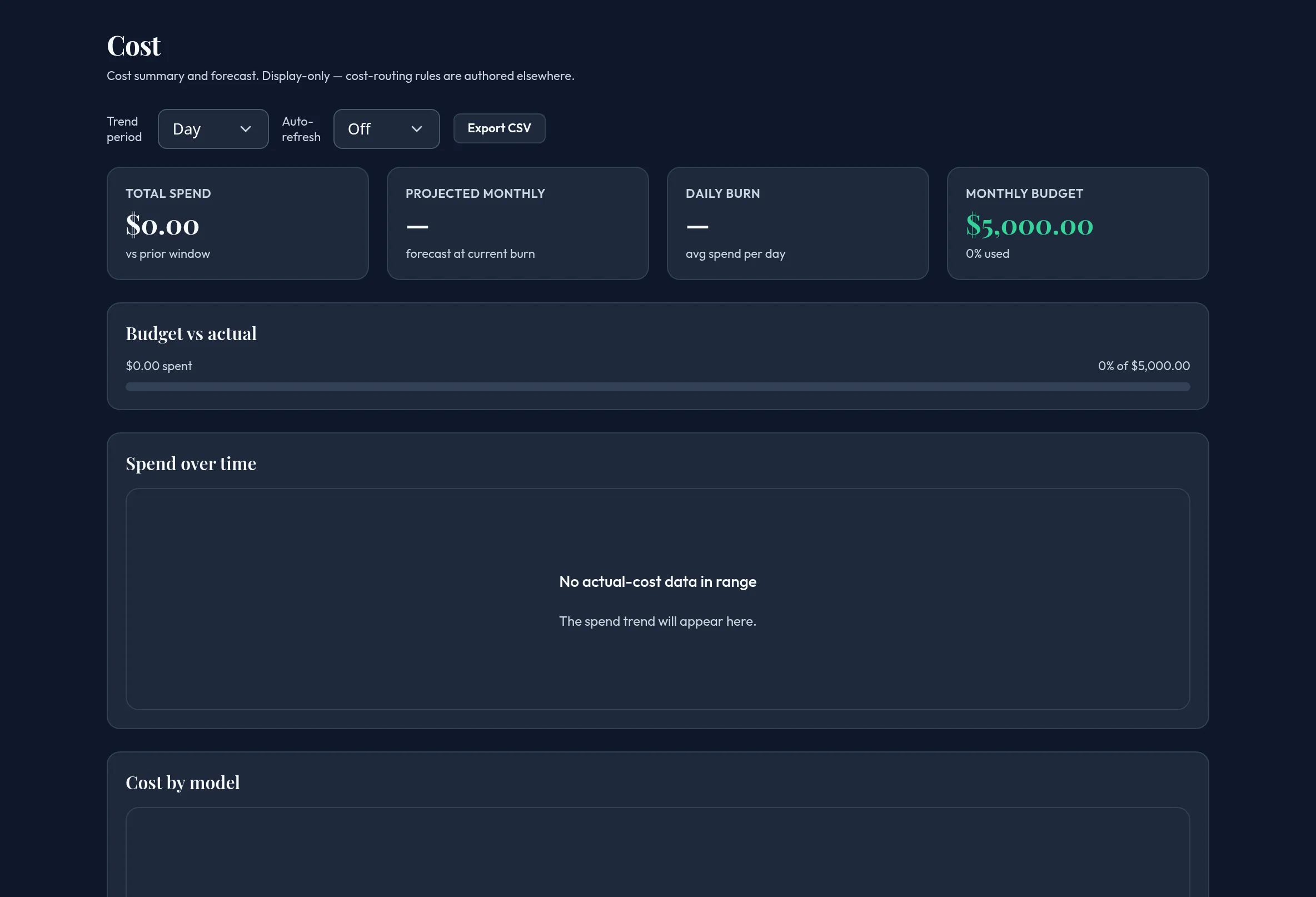Image resolution: width=1316 pixels, height=897 pixels.
Task: Click the 'Spend over time' heading
Action: click(x=191, y=464)
